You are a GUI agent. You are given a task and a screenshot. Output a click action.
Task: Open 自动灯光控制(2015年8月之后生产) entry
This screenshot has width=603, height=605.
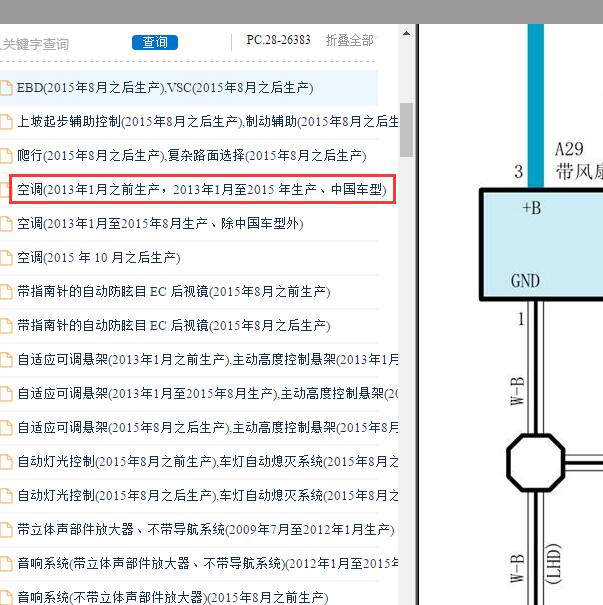(x=208, y=495)
